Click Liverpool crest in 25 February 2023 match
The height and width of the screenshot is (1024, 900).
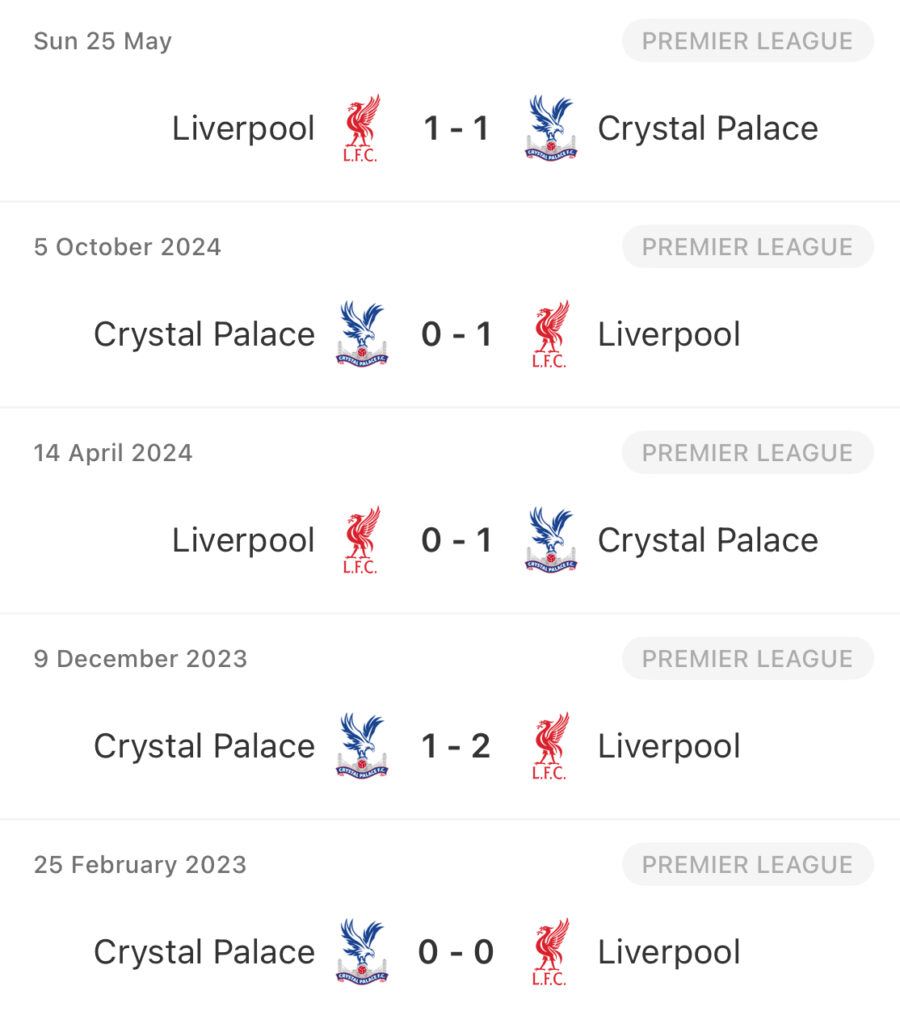pyautogui.click(x=550, y=952)
